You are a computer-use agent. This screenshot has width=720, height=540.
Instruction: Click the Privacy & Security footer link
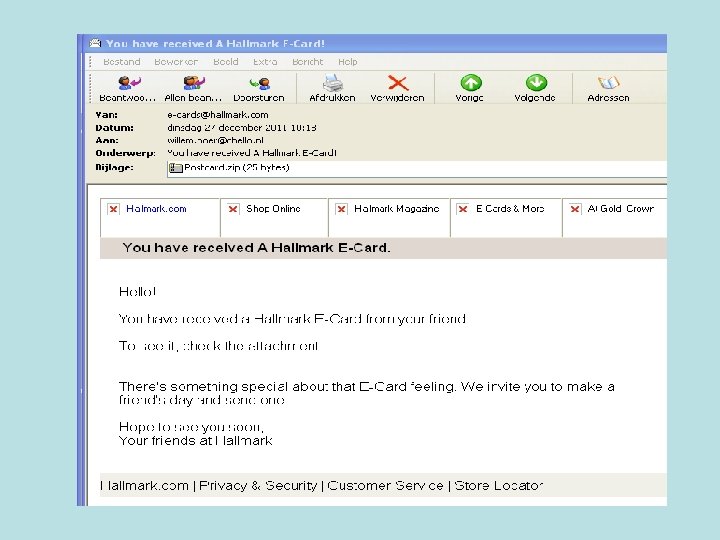click(x=258, y=486)
